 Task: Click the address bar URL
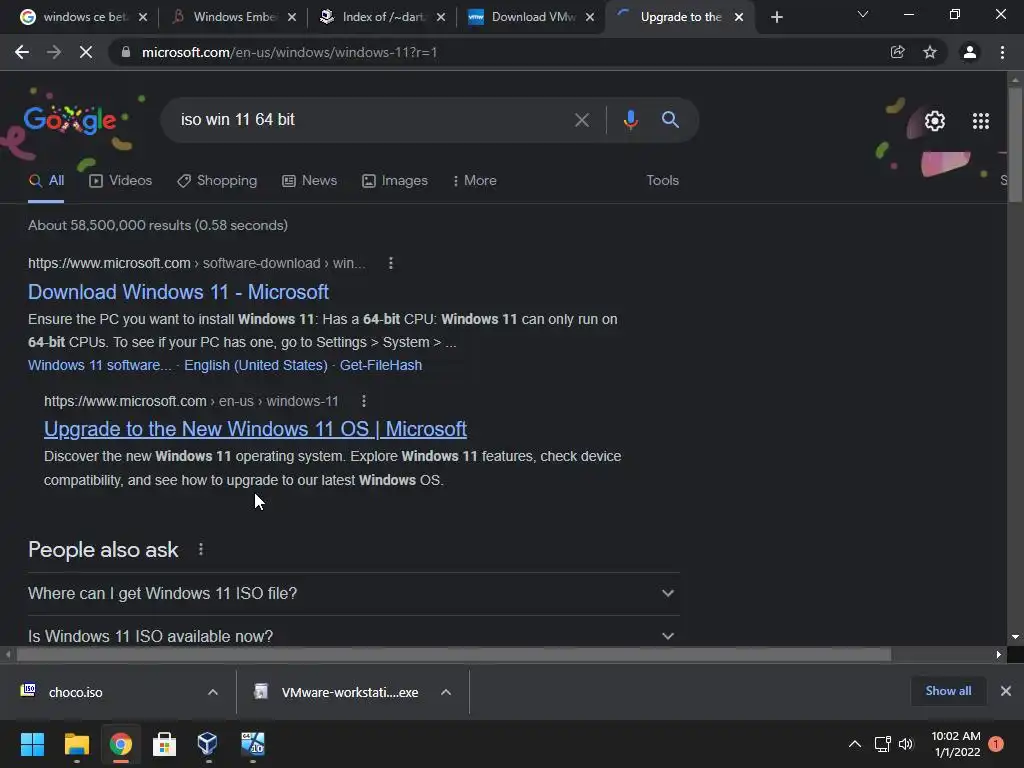(x=289, y=52)
